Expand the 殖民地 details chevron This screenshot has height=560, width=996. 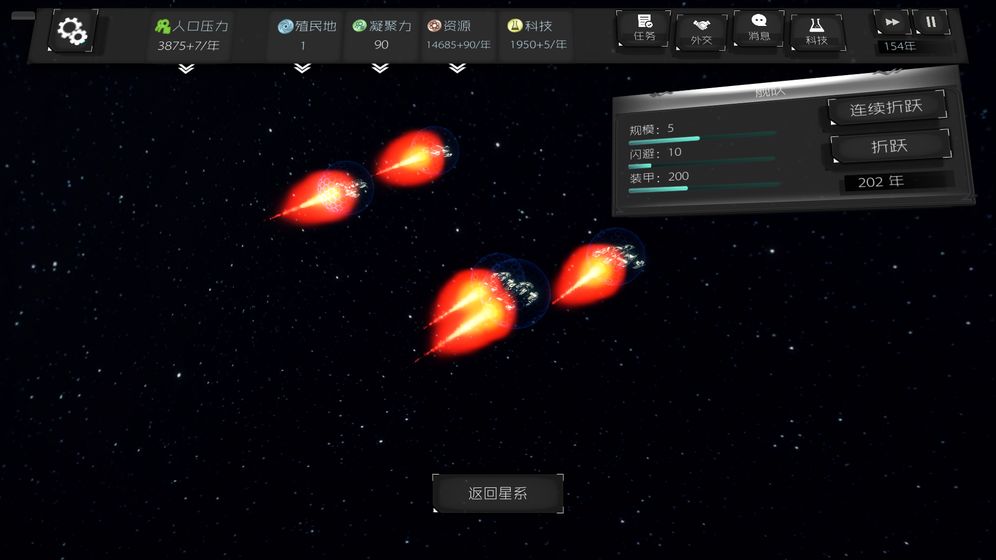pos(302,69)
